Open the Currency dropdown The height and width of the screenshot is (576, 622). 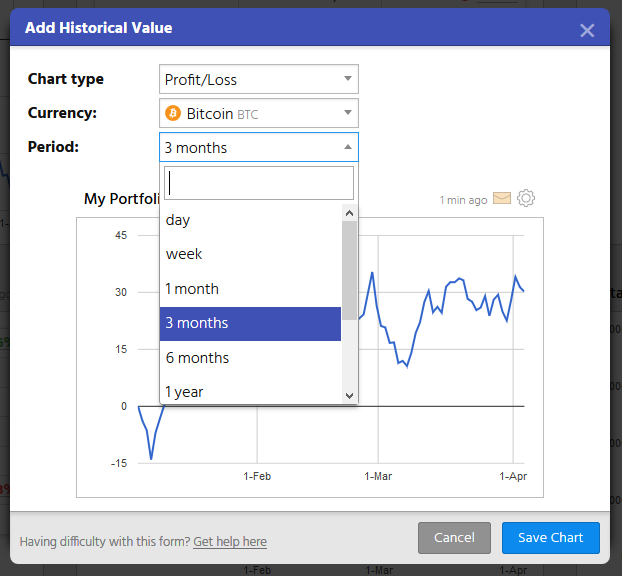258,113
